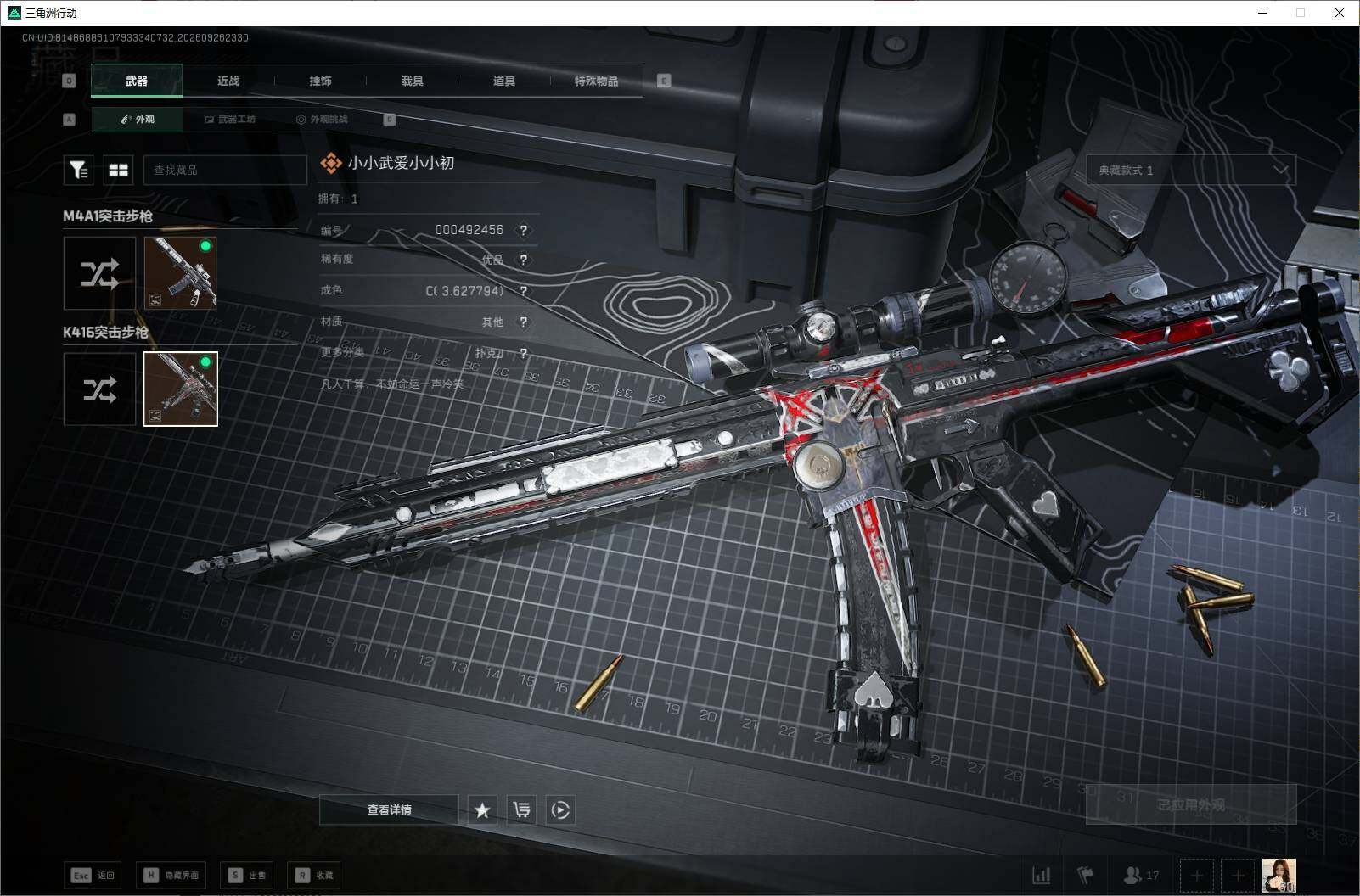Screen dimensions: 1360x896
Task: Click the 查看详情 button
Action: tap(389, 810)
